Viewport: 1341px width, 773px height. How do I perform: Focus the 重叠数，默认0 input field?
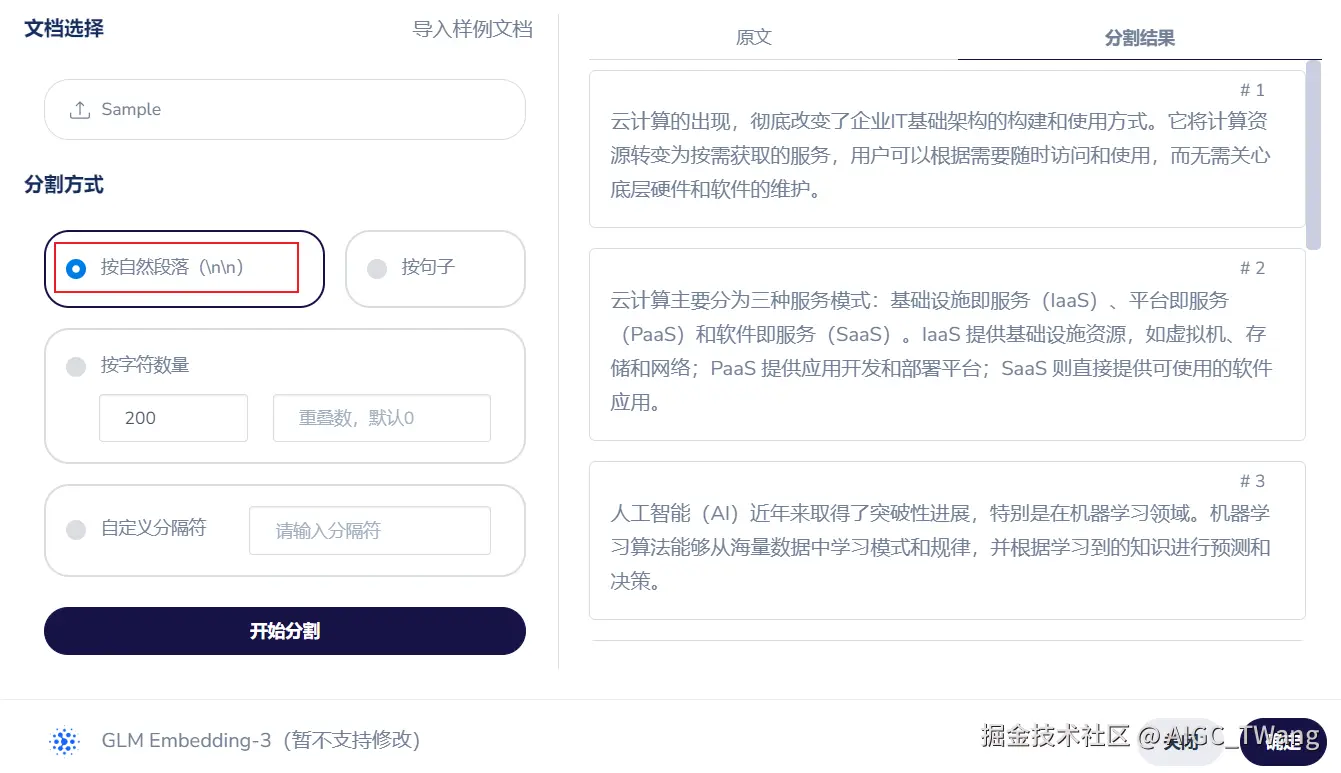(x=381, y=418)
